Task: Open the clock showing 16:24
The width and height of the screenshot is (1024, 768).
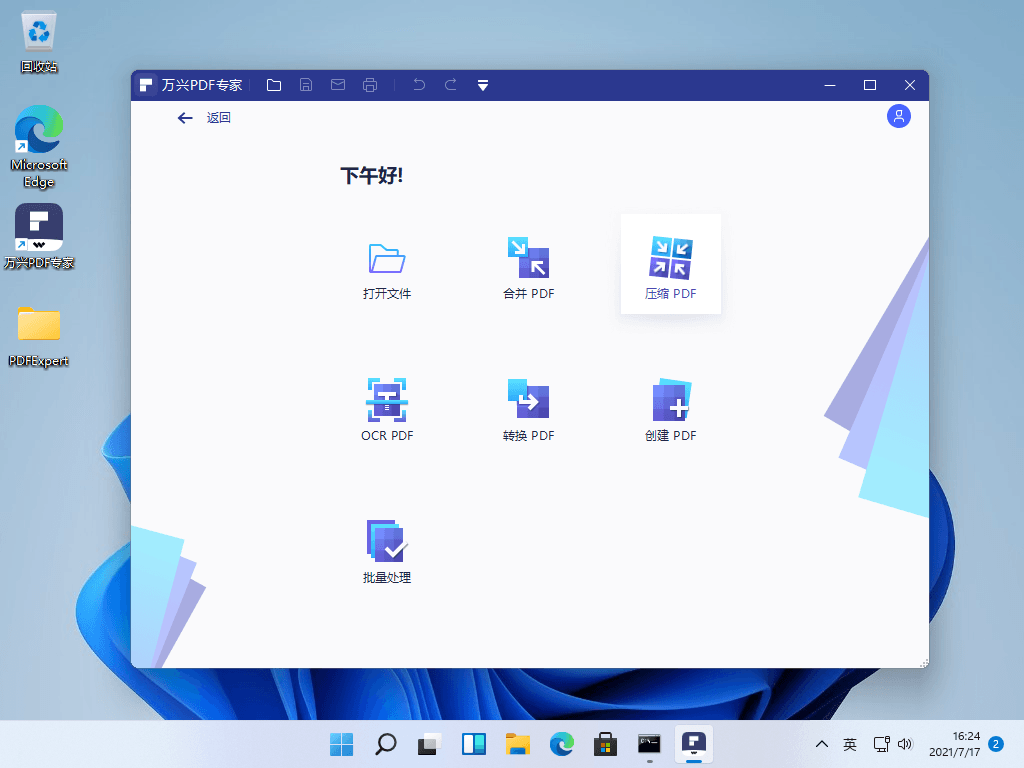Action: pyautogui.click(x=954, y=744)
